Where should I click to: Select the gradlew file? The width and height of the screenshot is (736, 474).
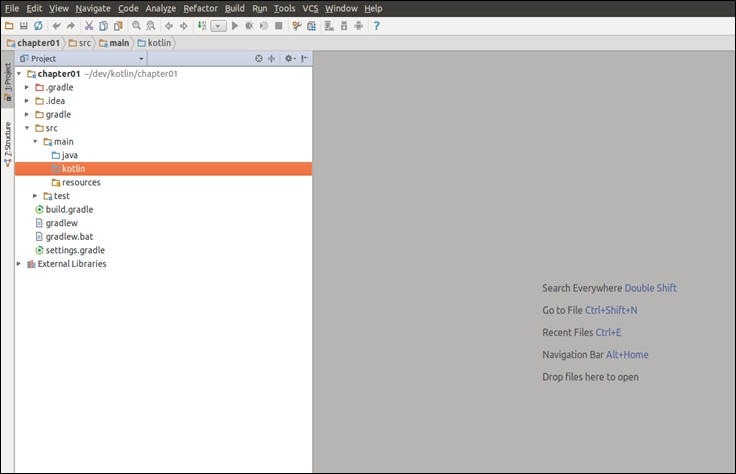[x=57, y=223]
